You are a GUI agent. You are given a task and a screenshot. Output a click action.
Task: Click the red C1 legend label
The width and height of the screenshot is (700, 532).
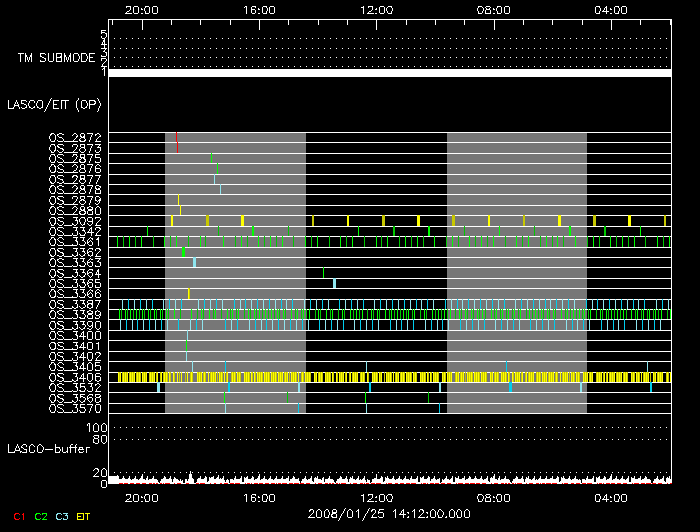(x=18, y=515)
